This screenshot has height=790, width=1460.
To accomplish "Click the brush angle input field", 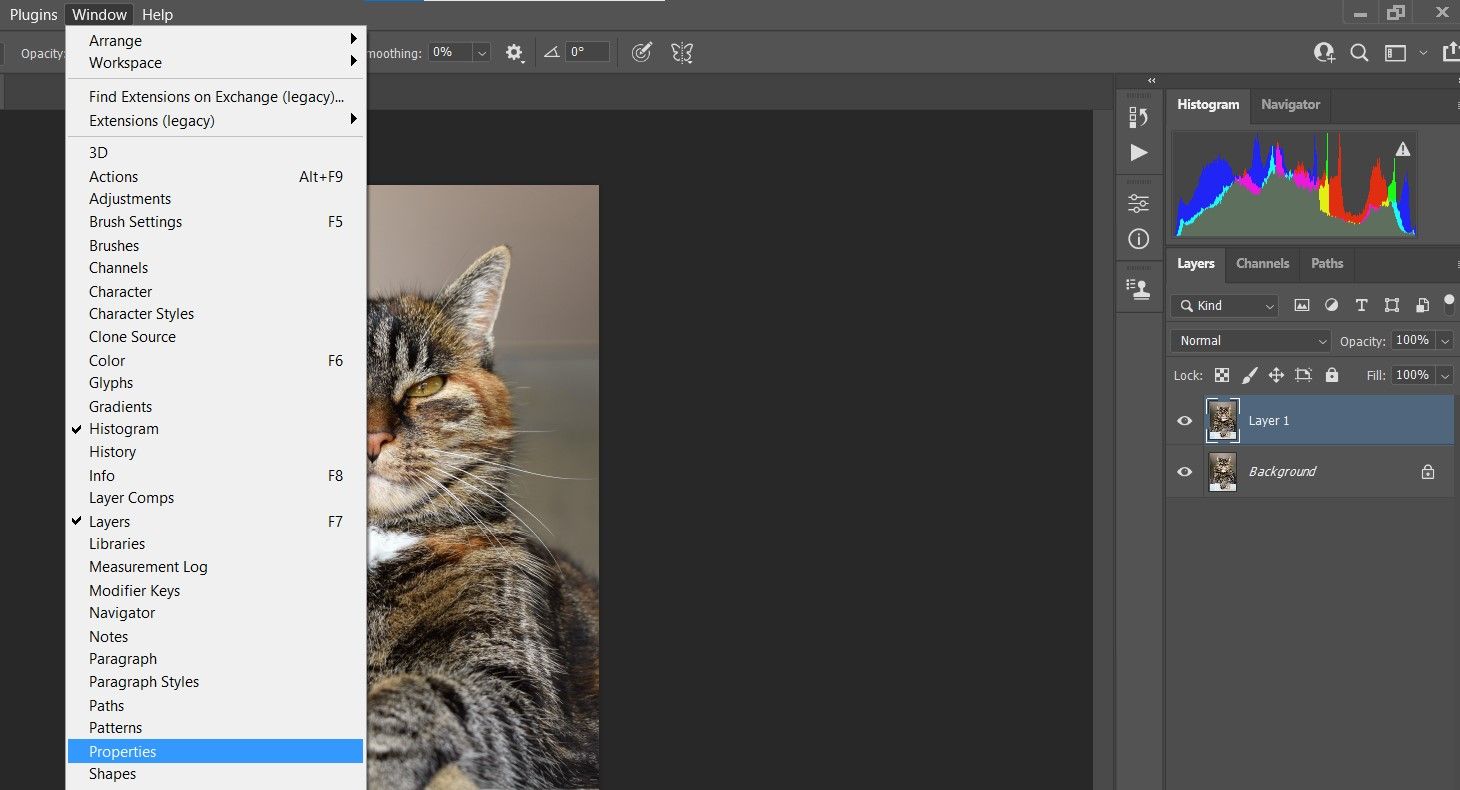I will [587, 52].
